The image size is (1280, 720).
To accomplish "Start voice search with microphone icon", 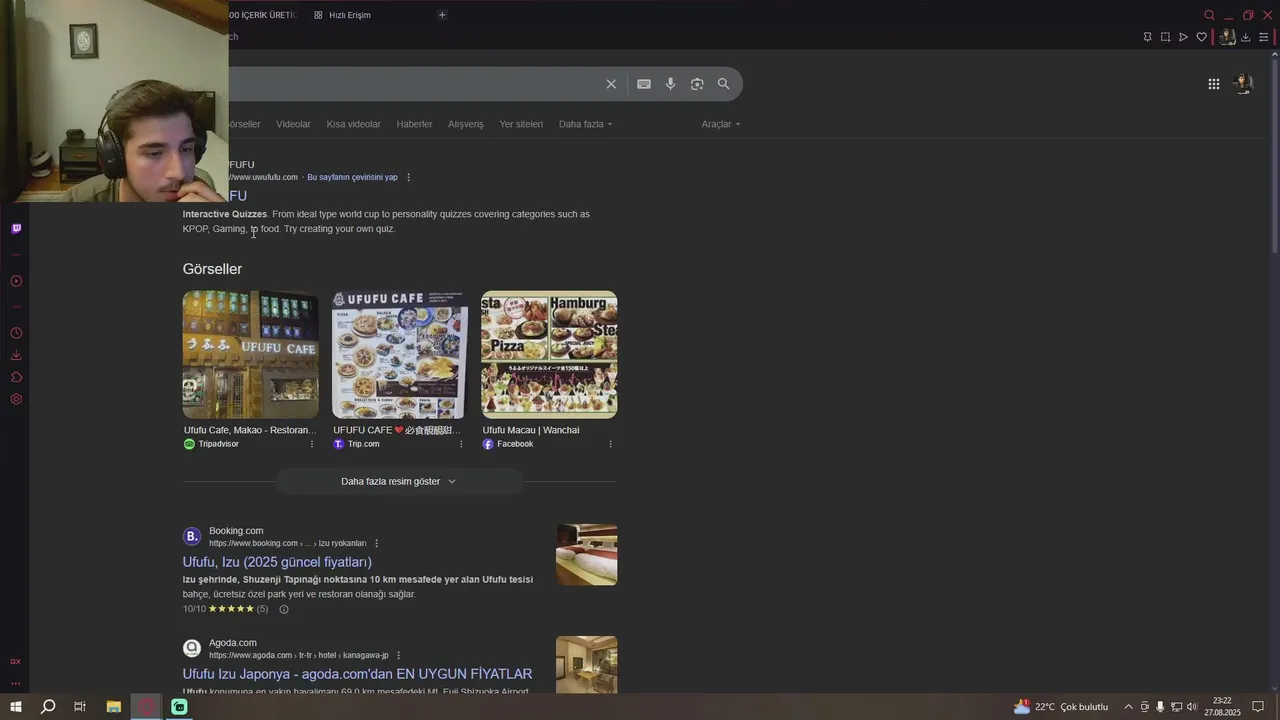I will click(670, 84).
